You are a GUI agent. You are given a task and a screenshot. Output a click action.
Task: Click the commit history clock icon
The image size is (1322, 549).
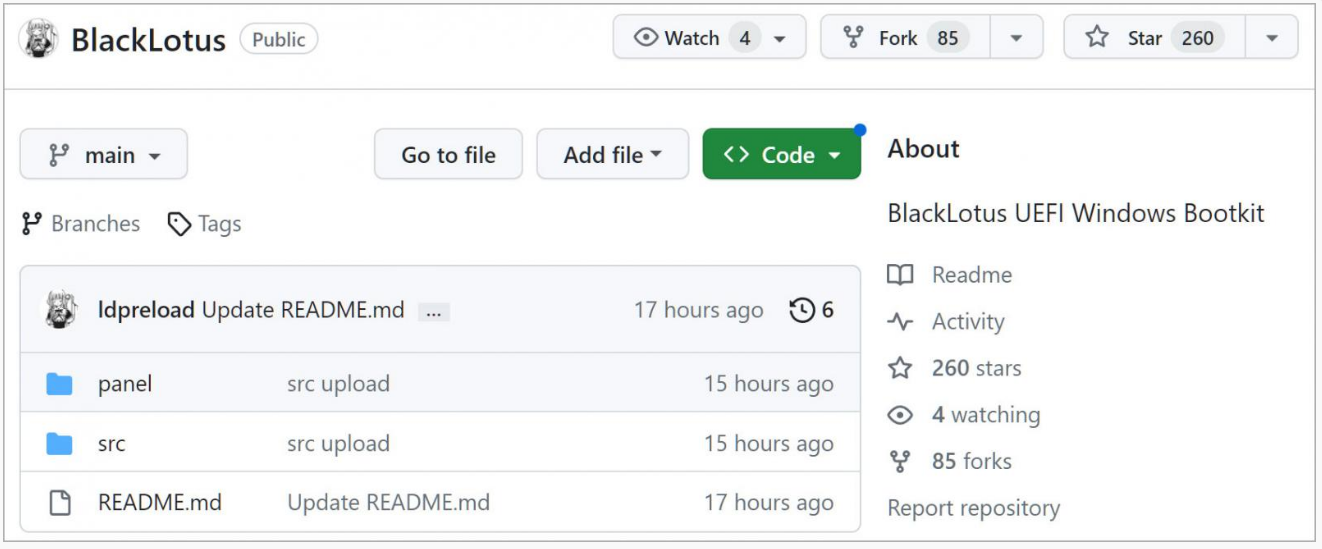(802, 310)
